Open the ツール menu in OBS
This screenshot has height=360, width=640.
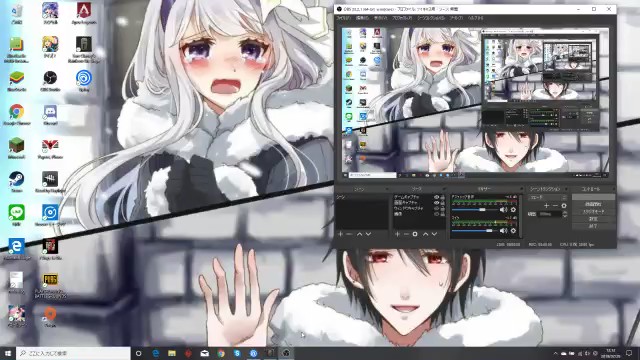pos(456,18)
